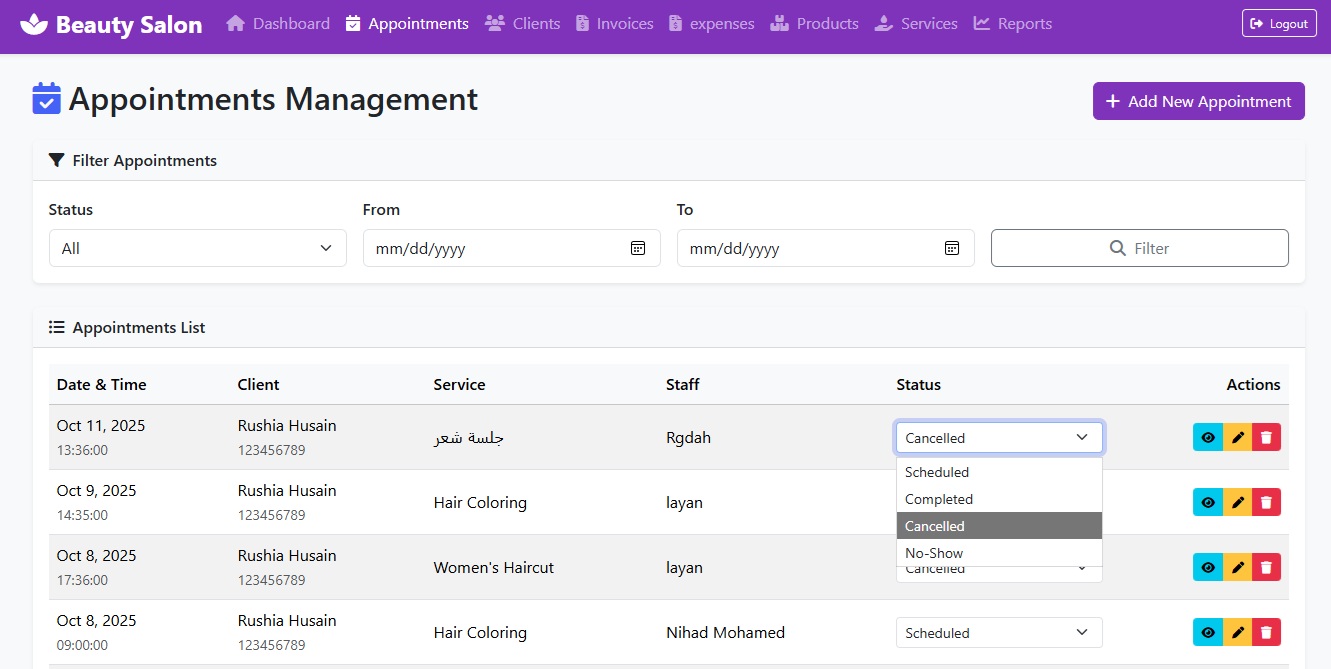Viewport: 1331px width, 669px height.
Task: Open the Status filter dropdown showing All
Action: coord(197,247)
